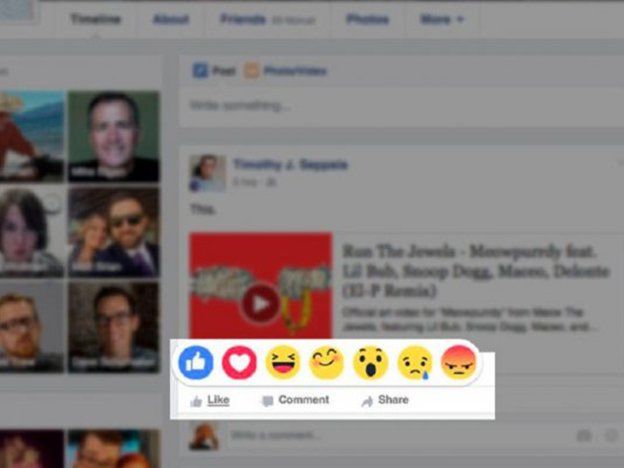Screen dimensions: 624x468
Task: Click the Share arrow icon
Action: [x=367, y=401]
